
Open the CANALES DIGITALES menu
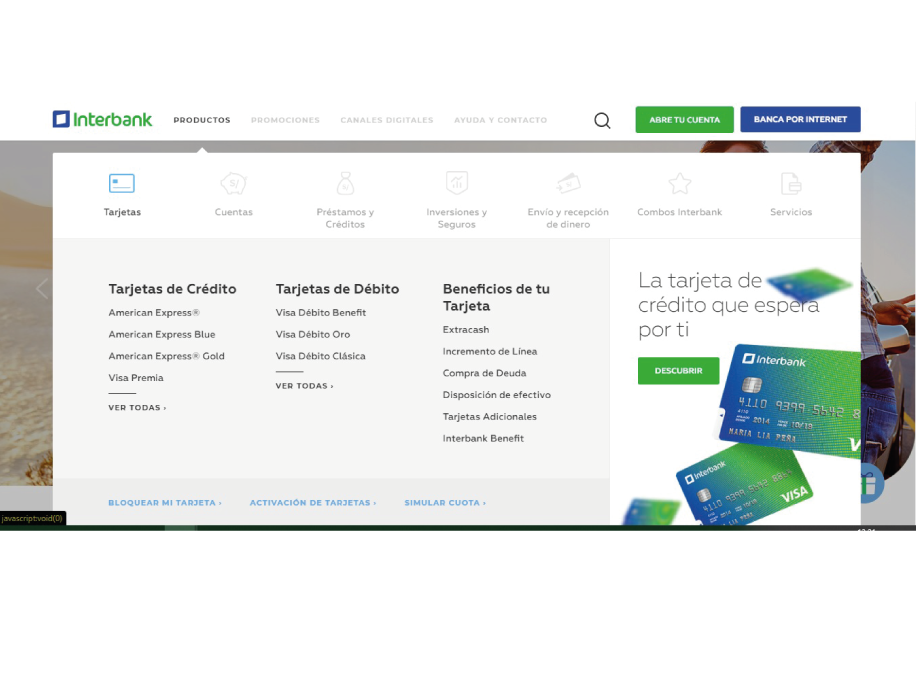coord(386,120)
